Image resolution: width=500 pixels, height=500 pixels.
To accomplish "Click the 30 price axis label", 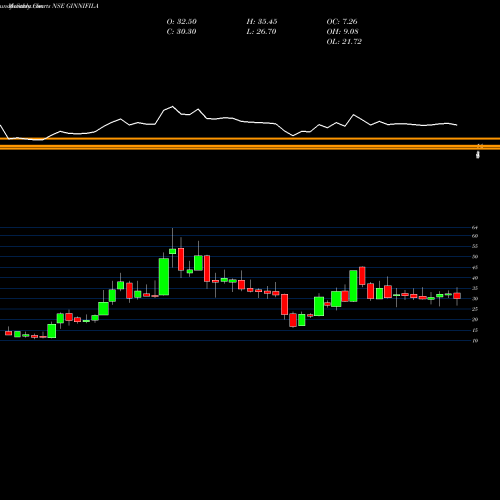I will coord(475,299).
